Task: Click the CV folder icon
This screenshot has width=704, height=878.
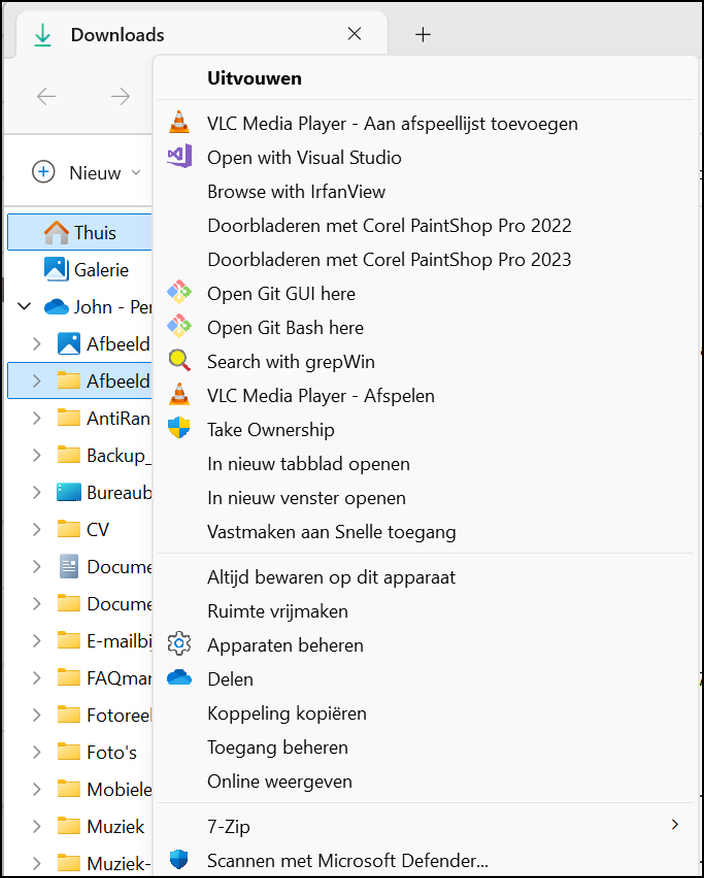Action: click(x=69, y=529)
